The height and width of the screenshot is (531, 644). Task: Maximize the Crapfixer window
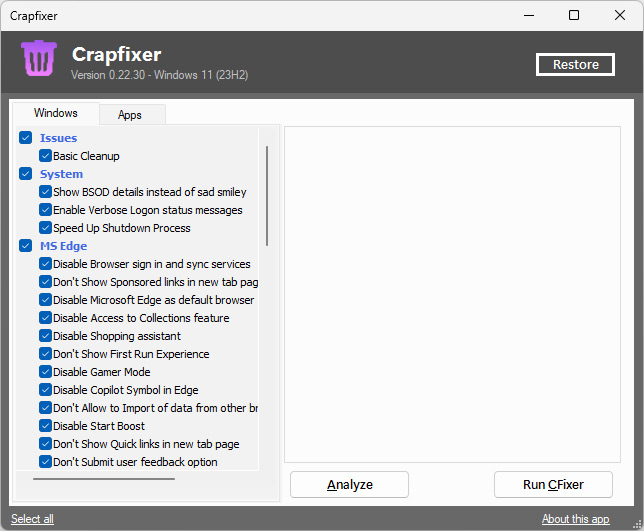(x=574, y=16)
